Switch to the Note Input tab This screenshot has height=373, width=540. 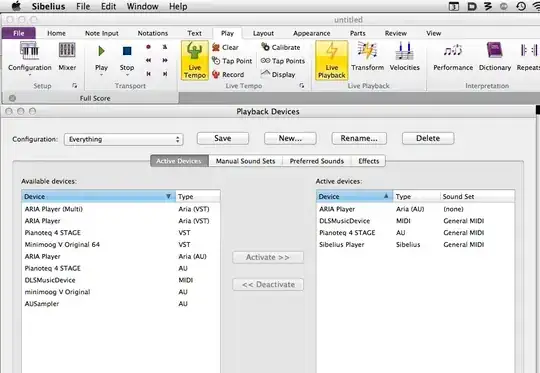[102, 33]
